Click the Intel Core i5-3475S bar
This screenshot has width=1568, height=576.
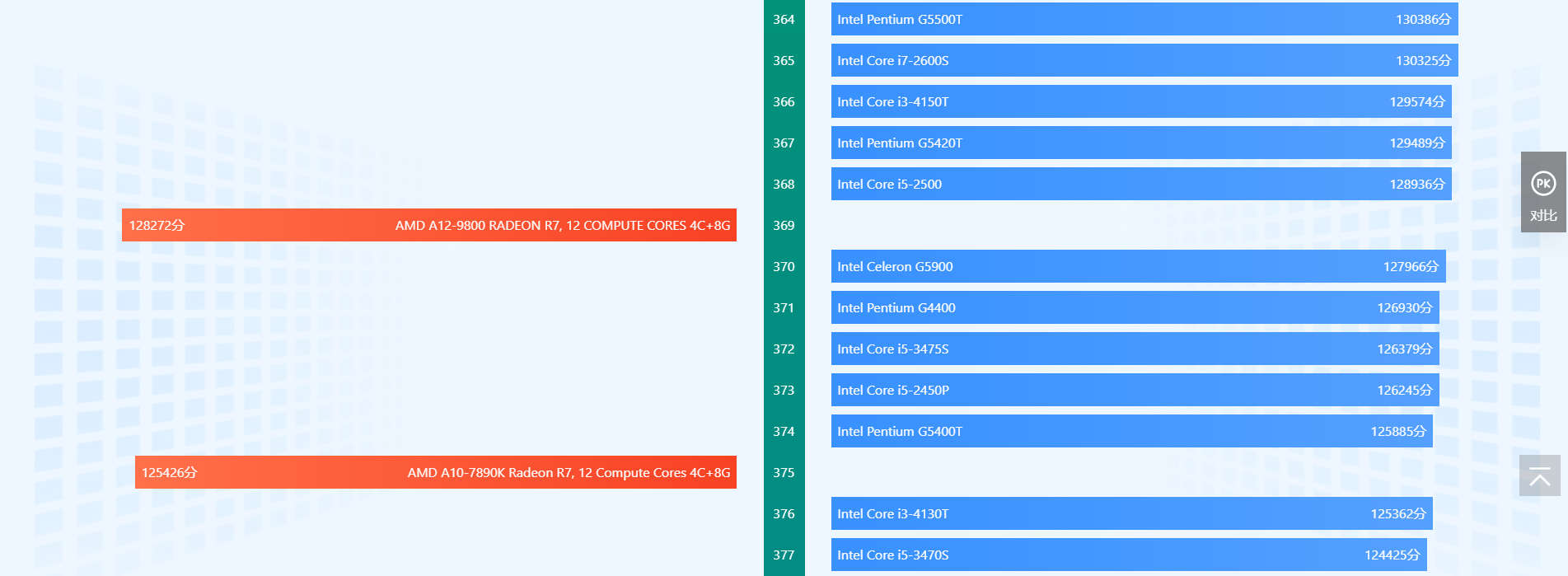tap(1135, 349)
